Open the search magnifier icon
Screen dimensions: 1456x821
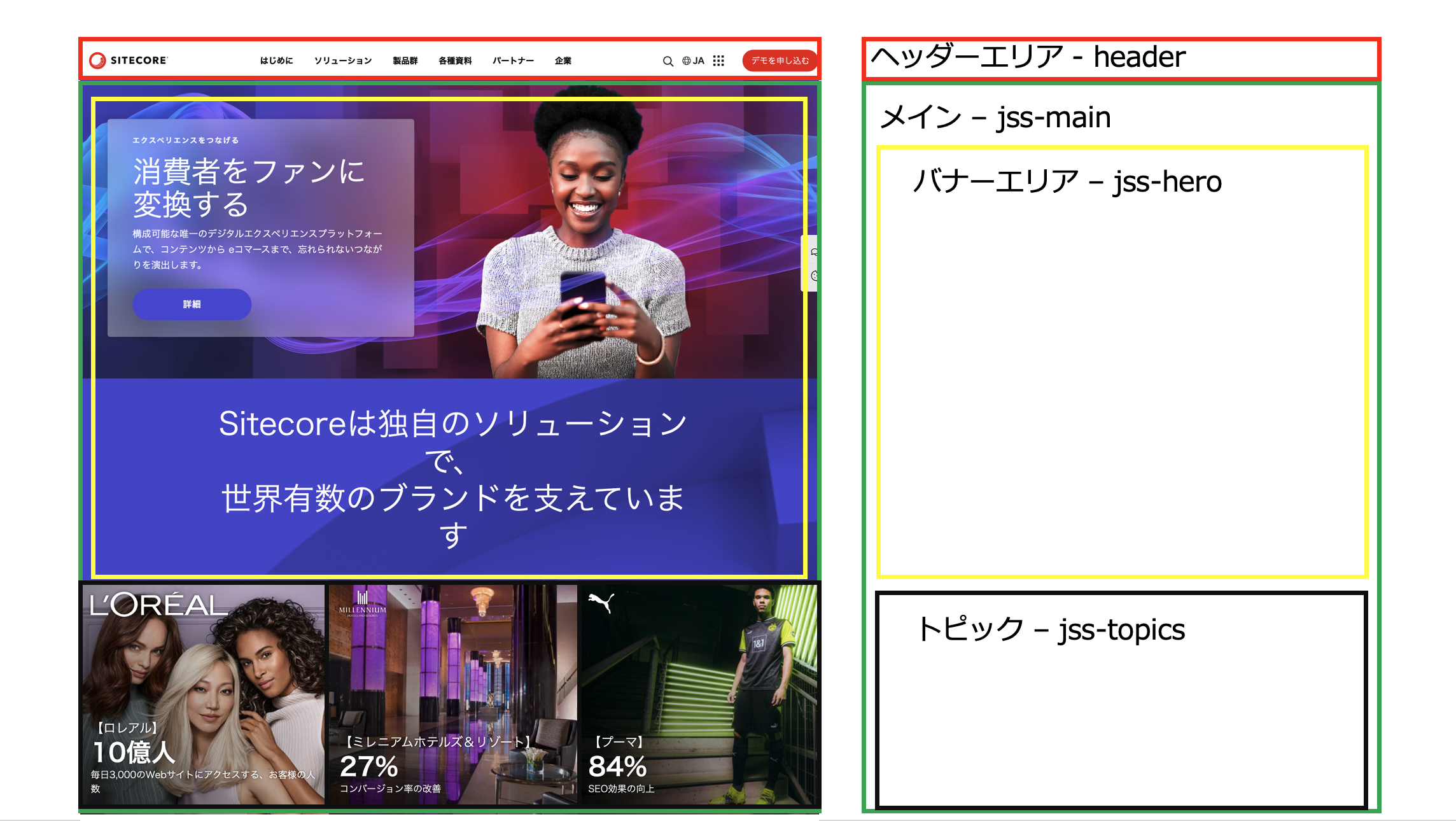coord(668,61)
